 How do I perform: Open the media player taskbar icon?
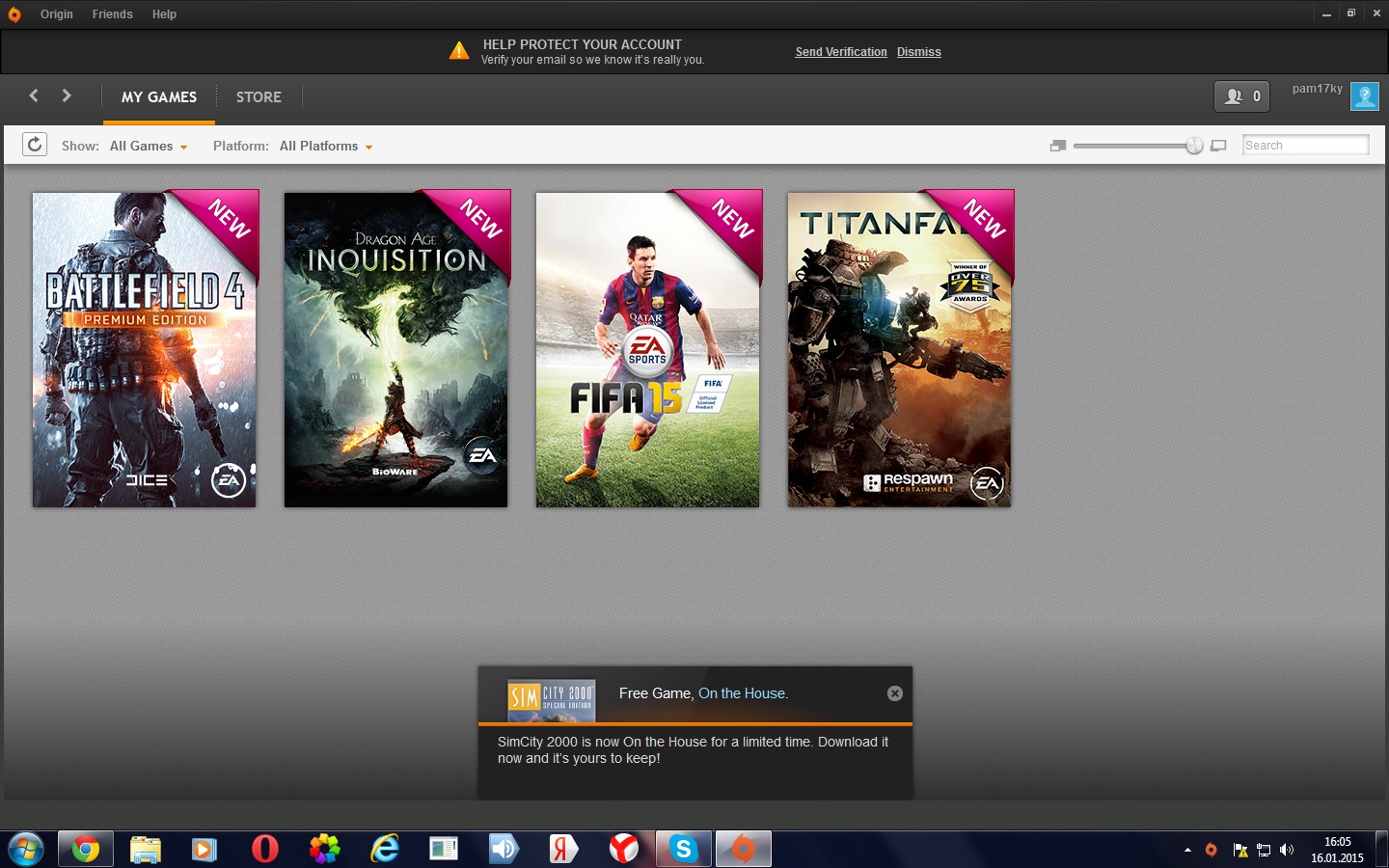[x=204, y=850]
